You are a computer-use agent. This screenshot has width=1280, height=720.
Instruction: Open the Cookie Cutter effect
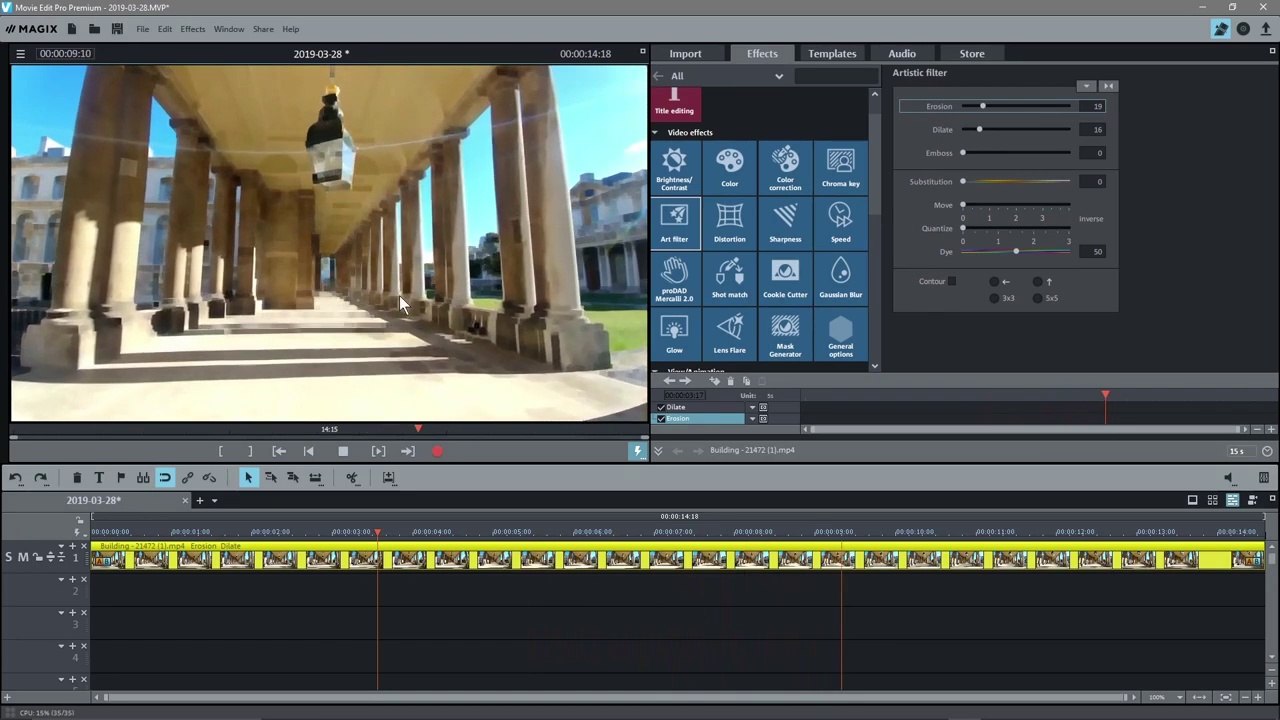click(x=785, y=279)
